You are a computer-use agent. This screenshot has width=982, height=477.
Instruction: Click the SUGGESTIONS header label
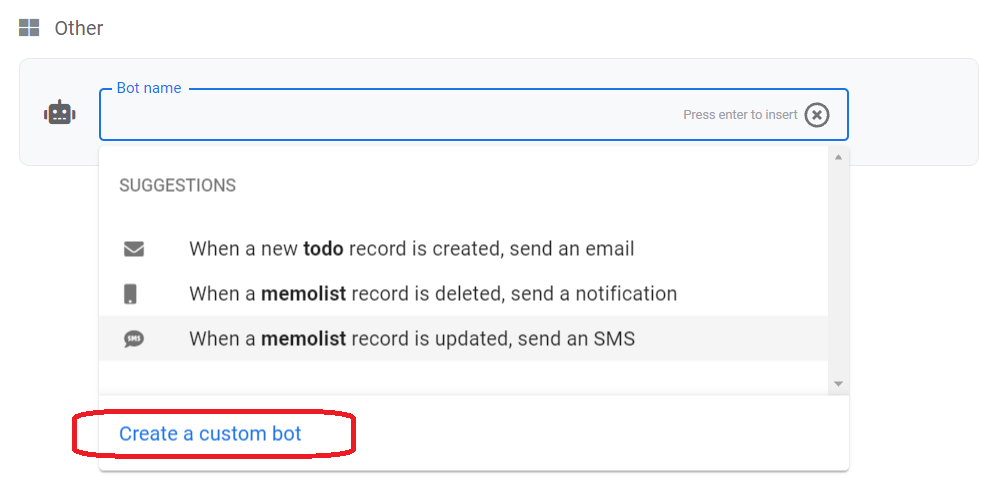coord(177,186)
